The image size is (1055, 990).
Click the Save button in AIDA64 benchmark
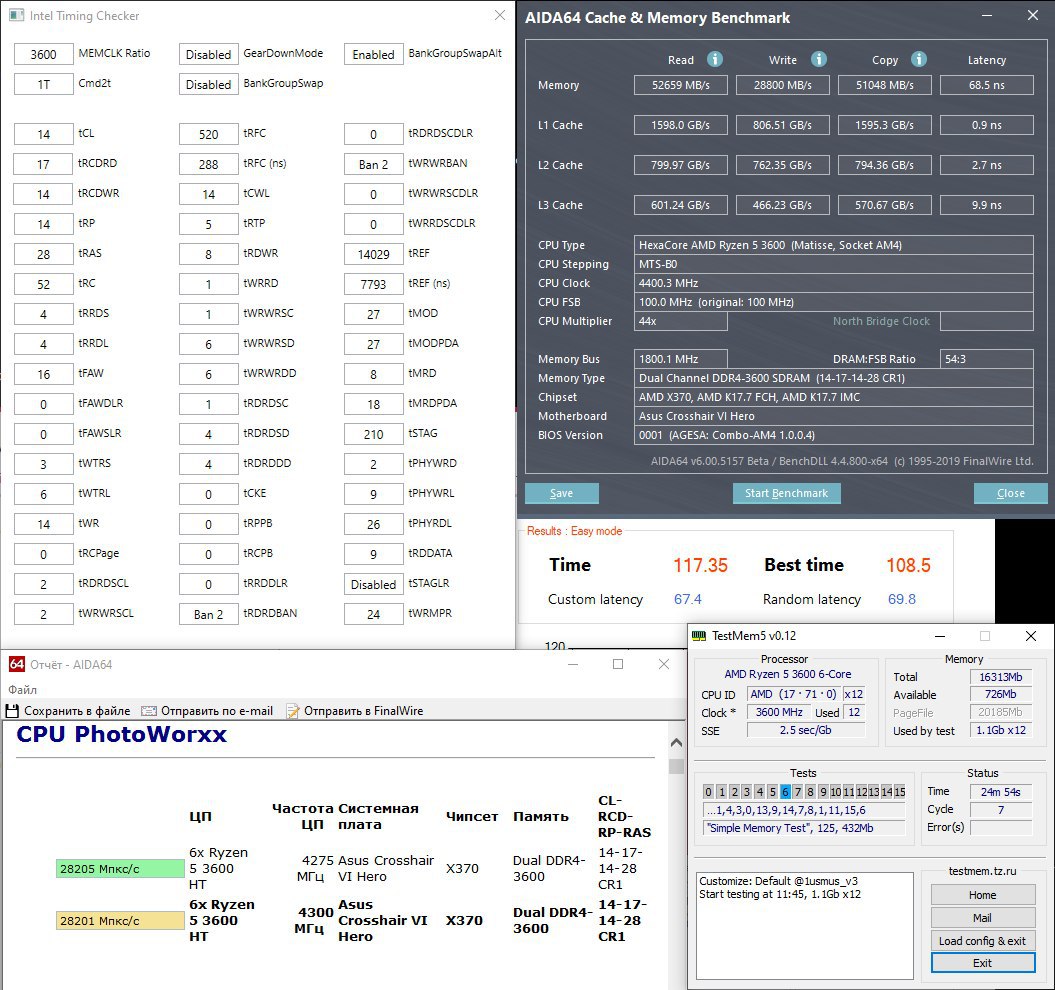pos(561,493)
